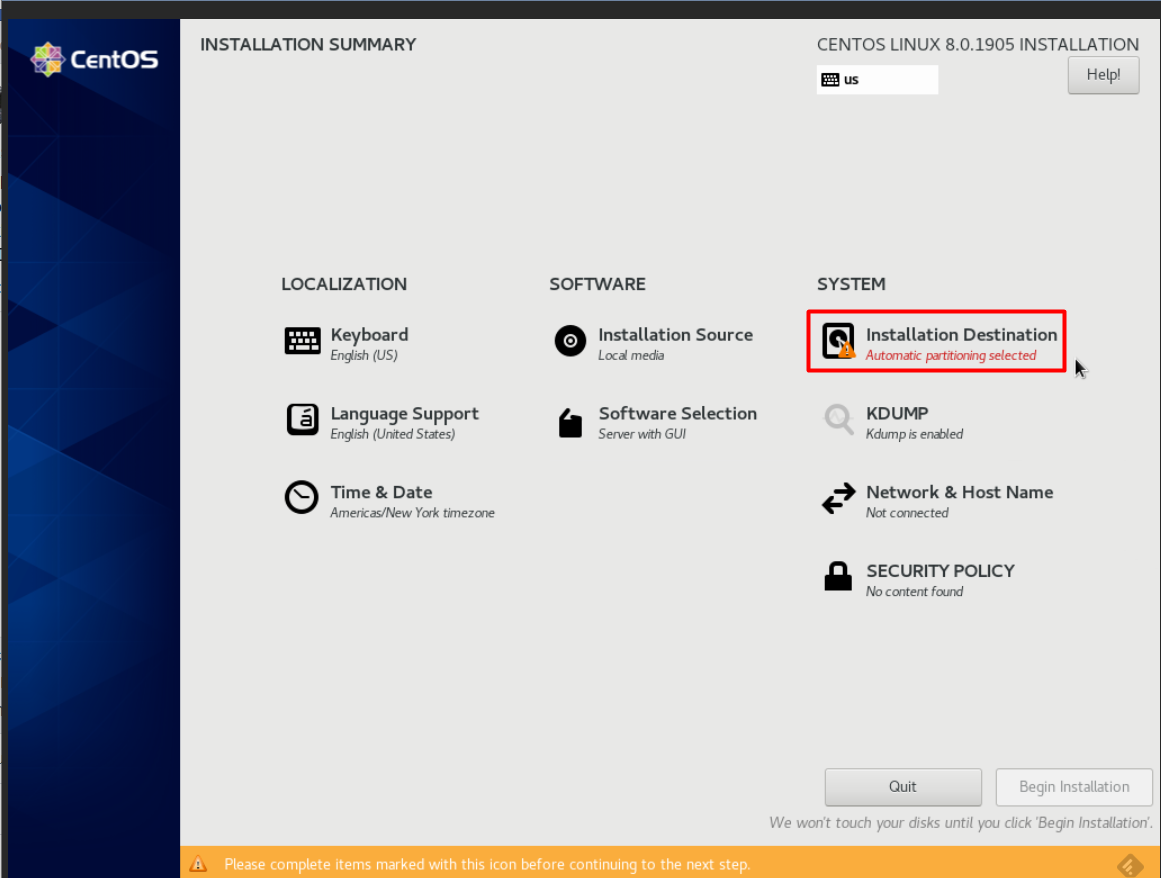Click the KDUMP magnifier icon
This screenshot has height=878, width=1161.
click(838, 420)
